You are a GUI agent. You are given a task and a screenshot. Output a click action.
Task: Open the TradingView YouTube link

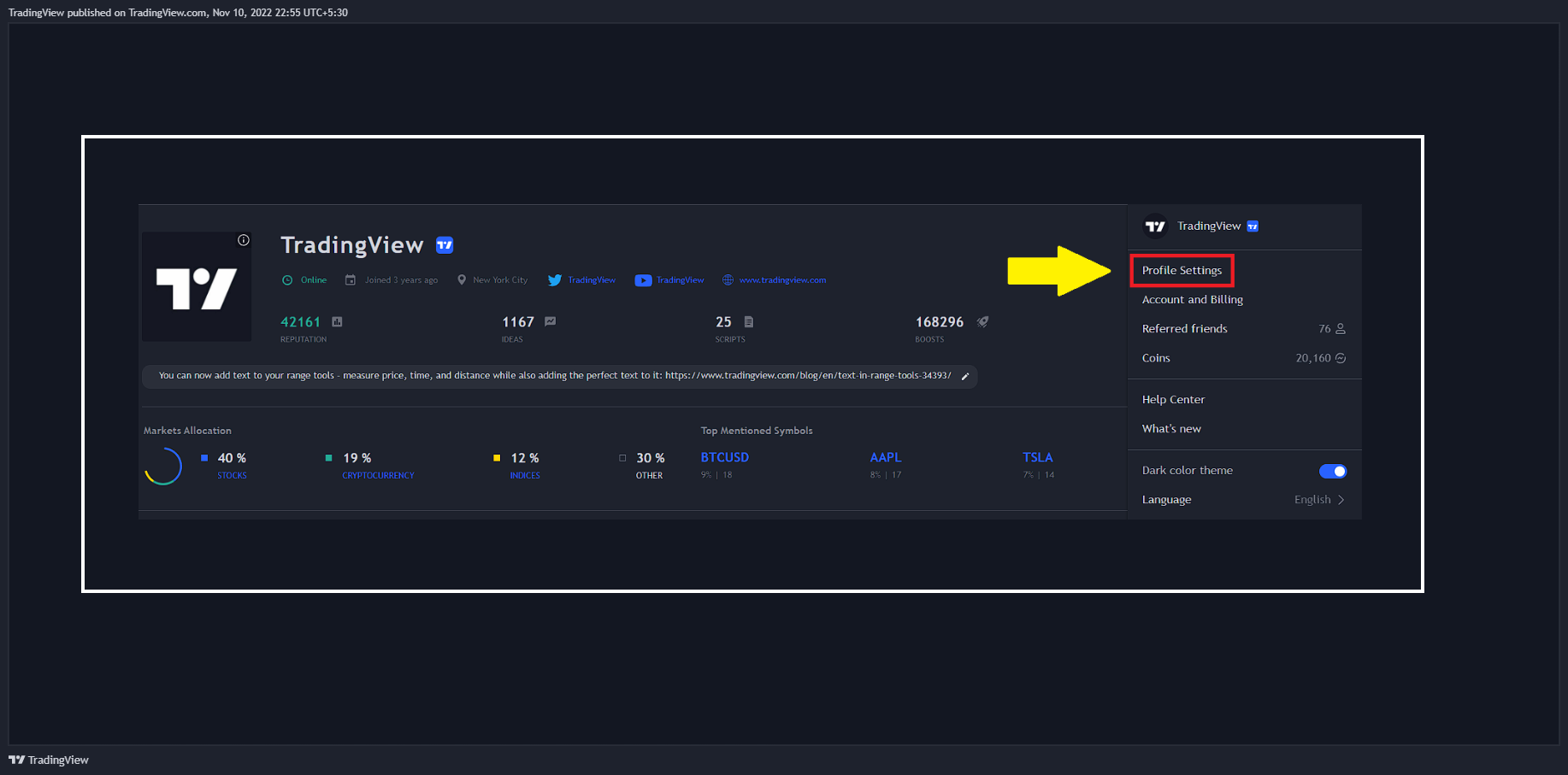[x=681, y=280]
